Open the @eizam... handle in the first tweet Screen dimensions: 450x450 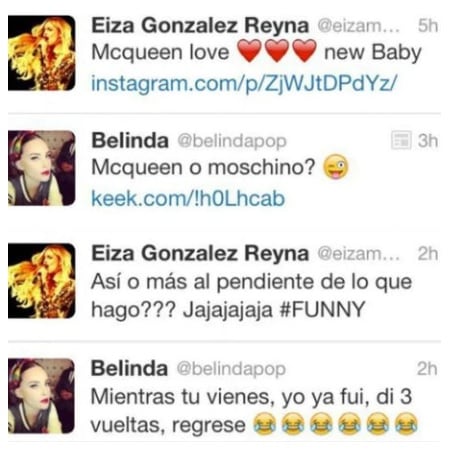(358, 26)
